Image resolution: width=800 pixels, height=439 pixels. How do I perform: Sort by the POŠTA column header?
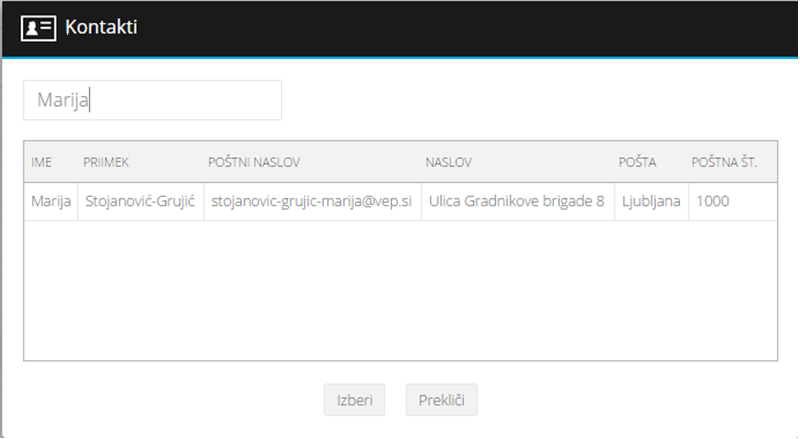(637, 162)
